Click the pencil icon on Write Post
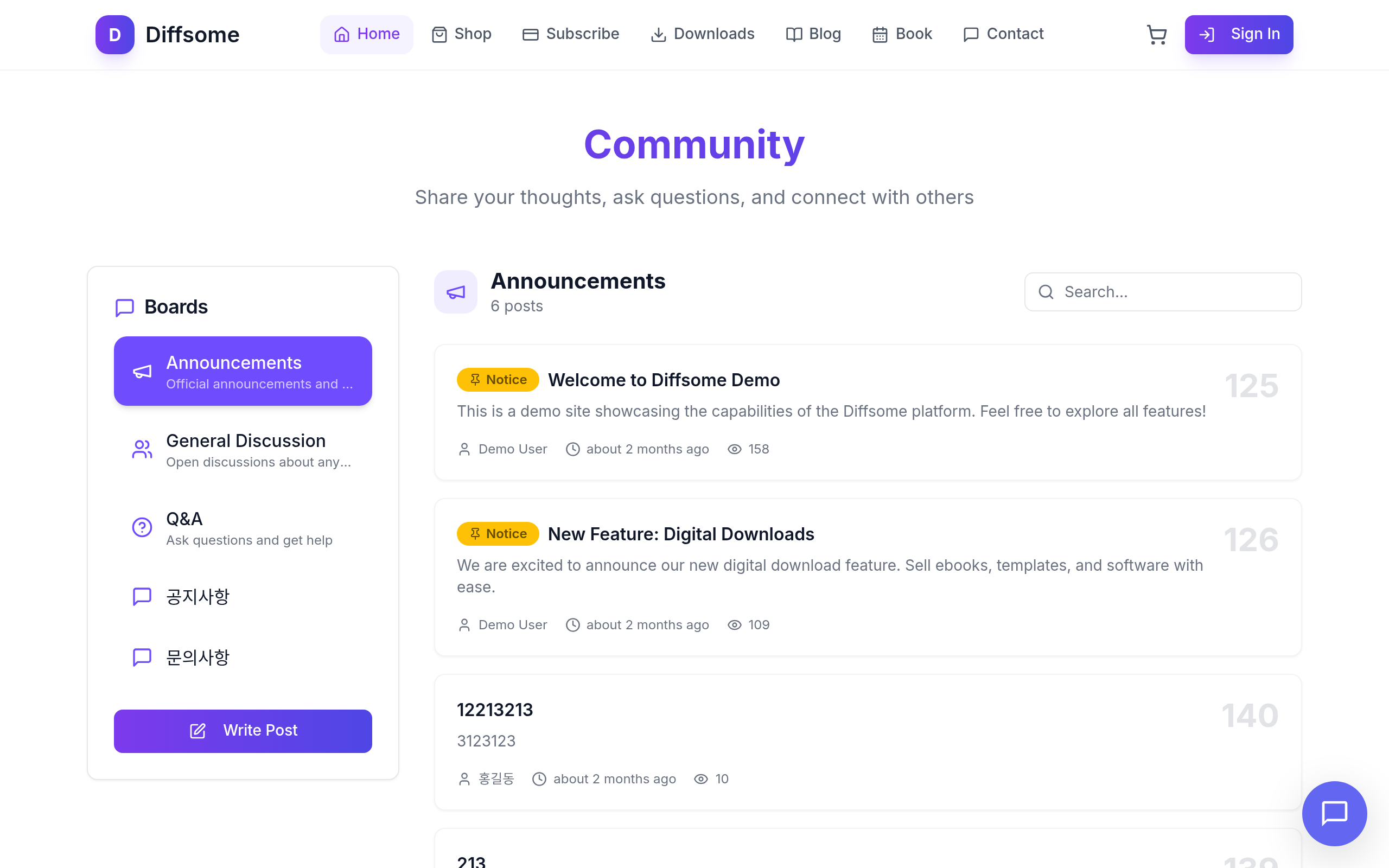 click(x=197, y=731)
